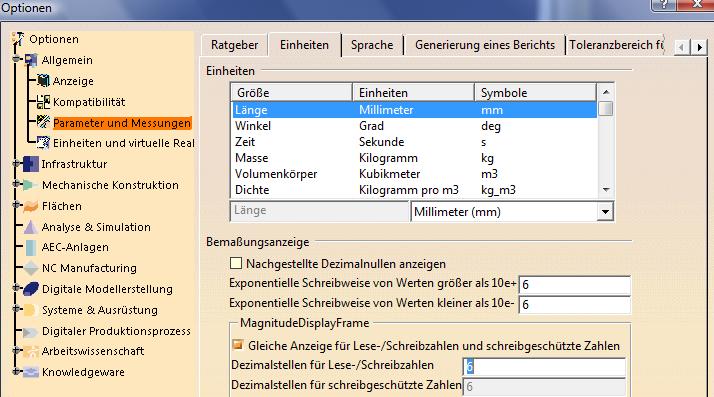Expand the Systeme & Ausrüstung node
The image size is (714, 397).
[16, 309]
